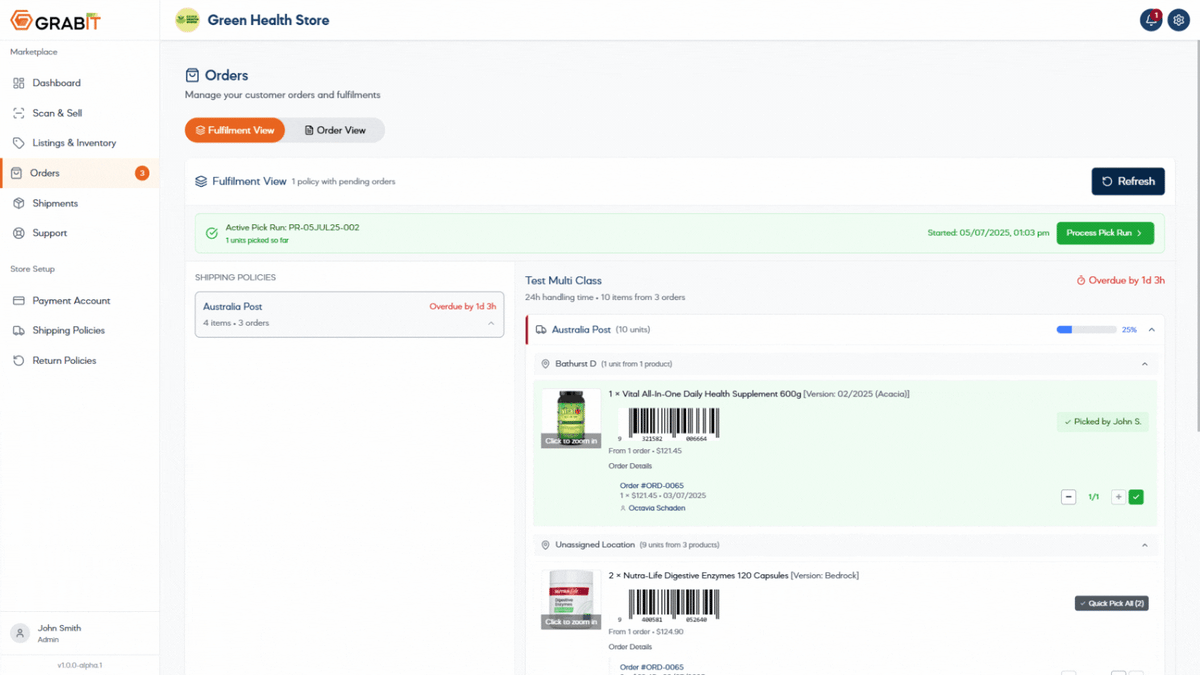Open Return Policies in the sidebar

64,360
